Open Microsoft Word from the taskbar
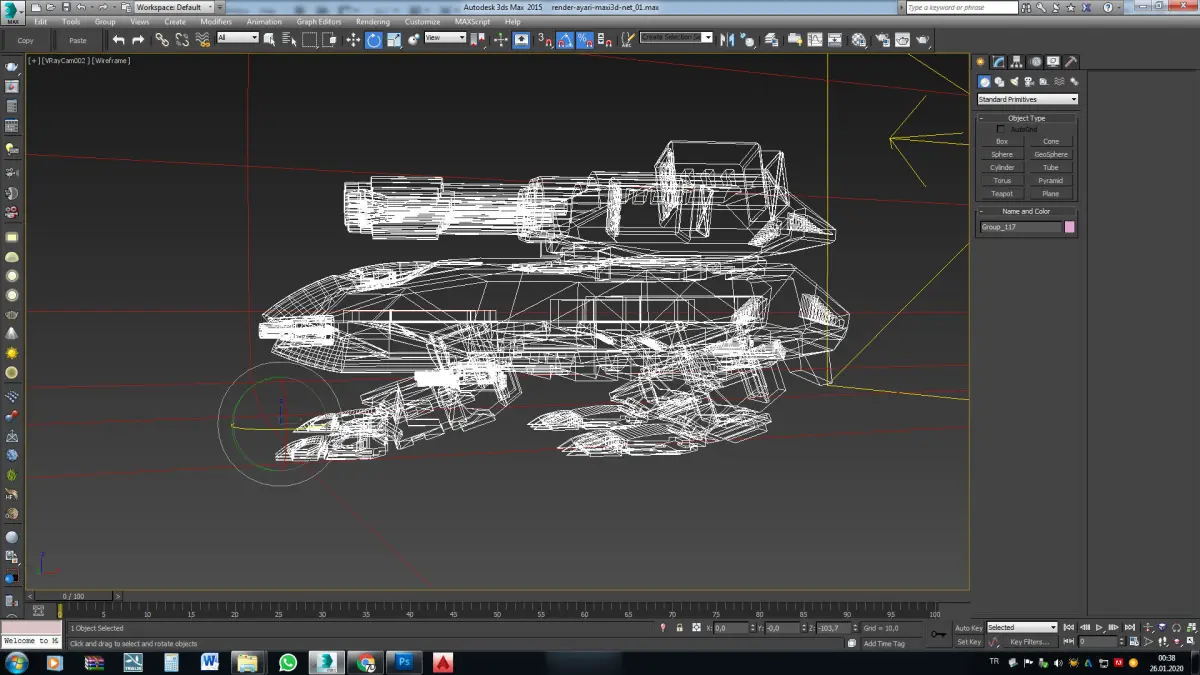1200x675 pixels. tap(210, 662)
